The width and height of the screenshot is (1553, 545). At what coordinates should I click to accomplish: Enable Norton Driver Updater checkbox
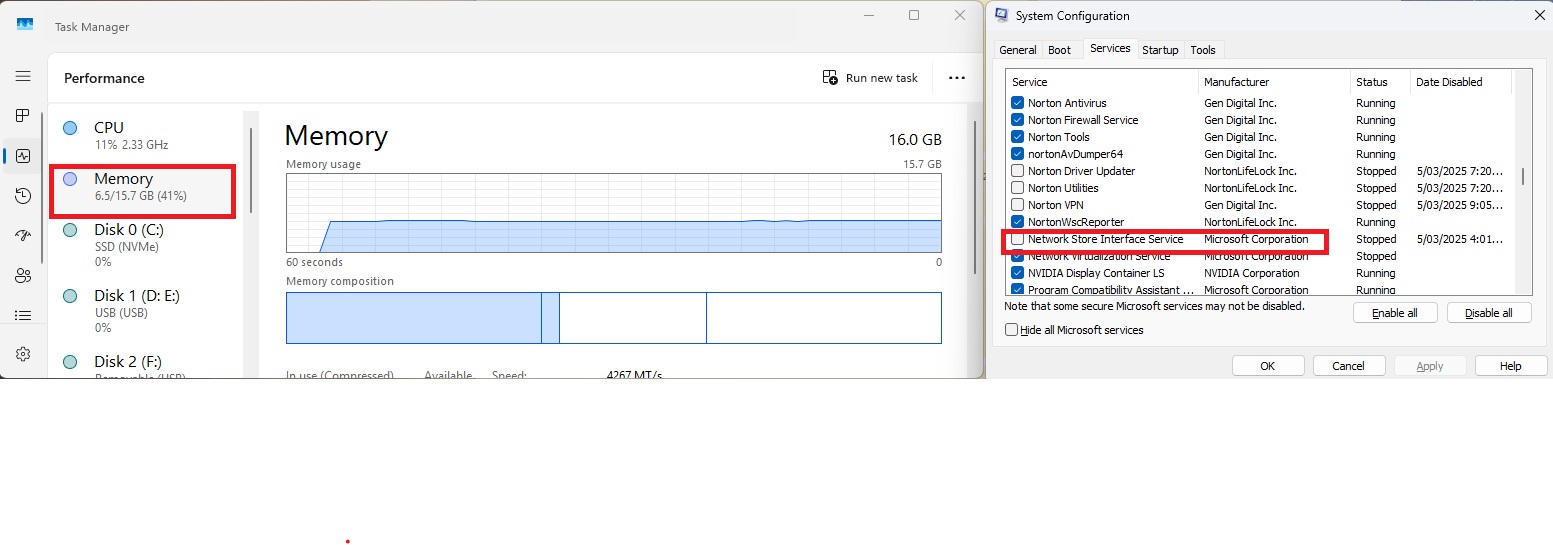pyautogui.click(x=1018, y=171)
